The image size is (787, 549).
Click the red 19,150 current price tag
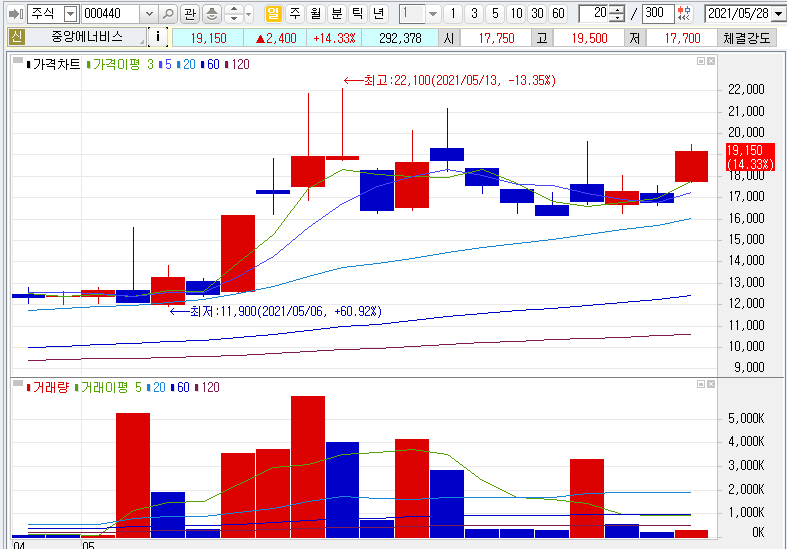[x=750, y=157]
